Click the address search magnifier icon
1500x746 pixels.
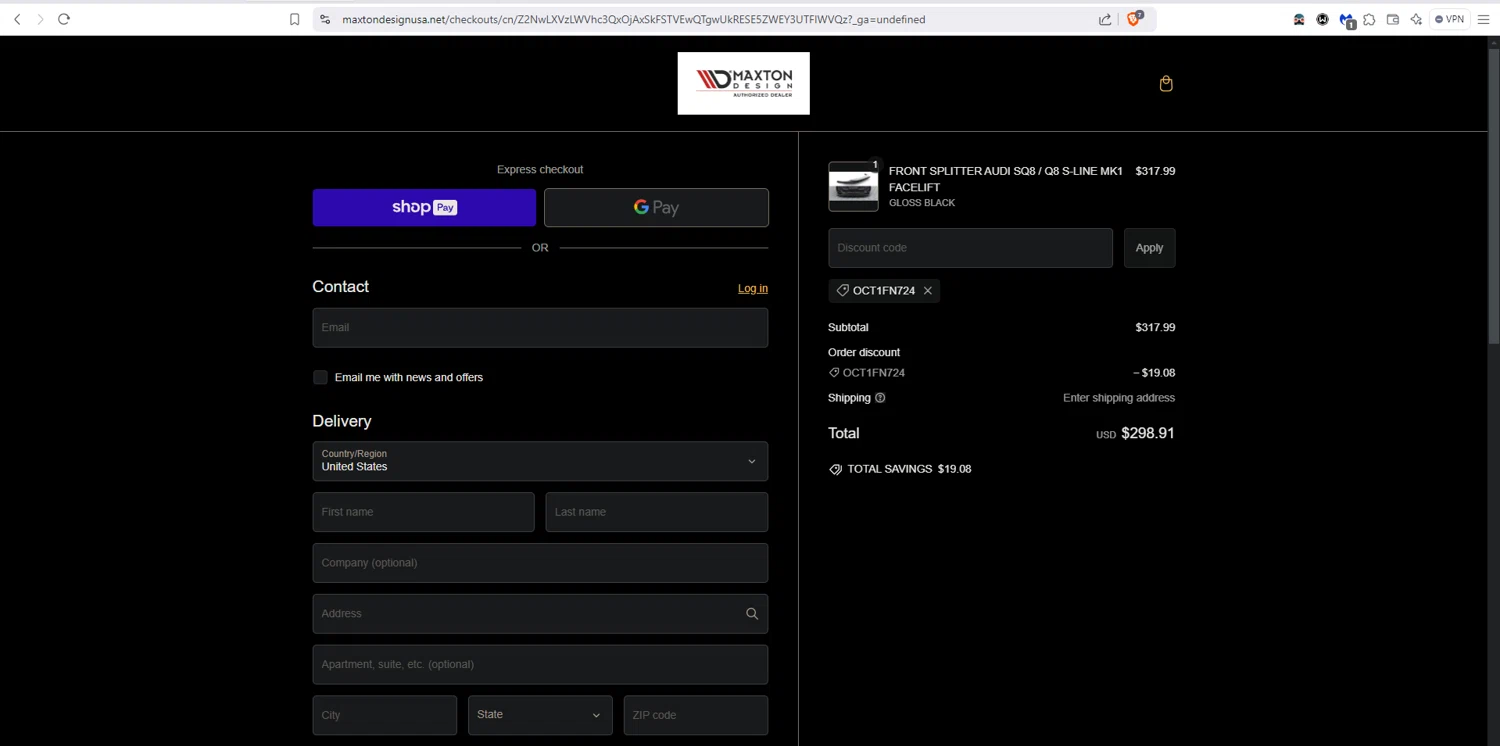click(x=752, y=614)
